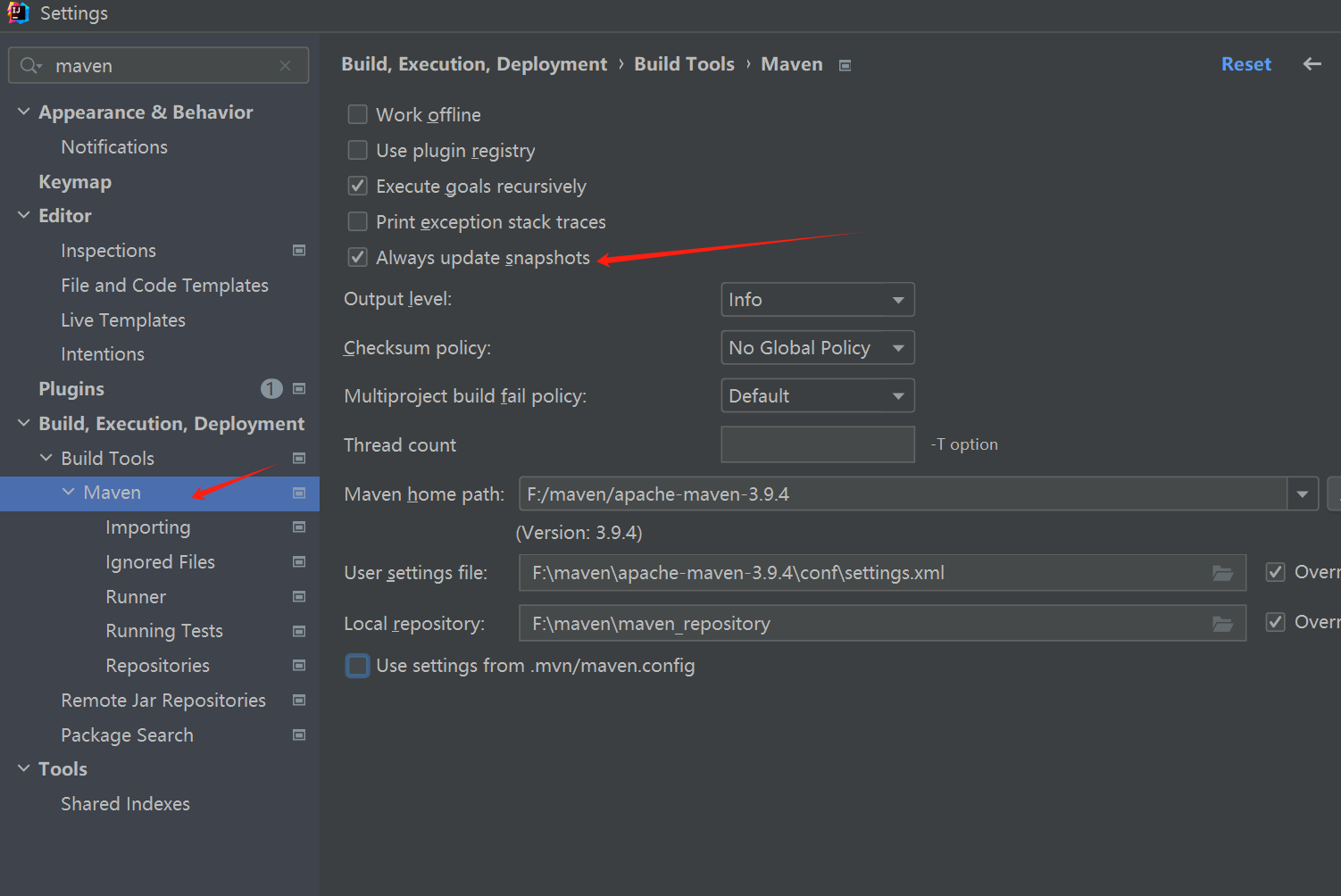
Task: Click the Thread count input field
Action: 818,444
